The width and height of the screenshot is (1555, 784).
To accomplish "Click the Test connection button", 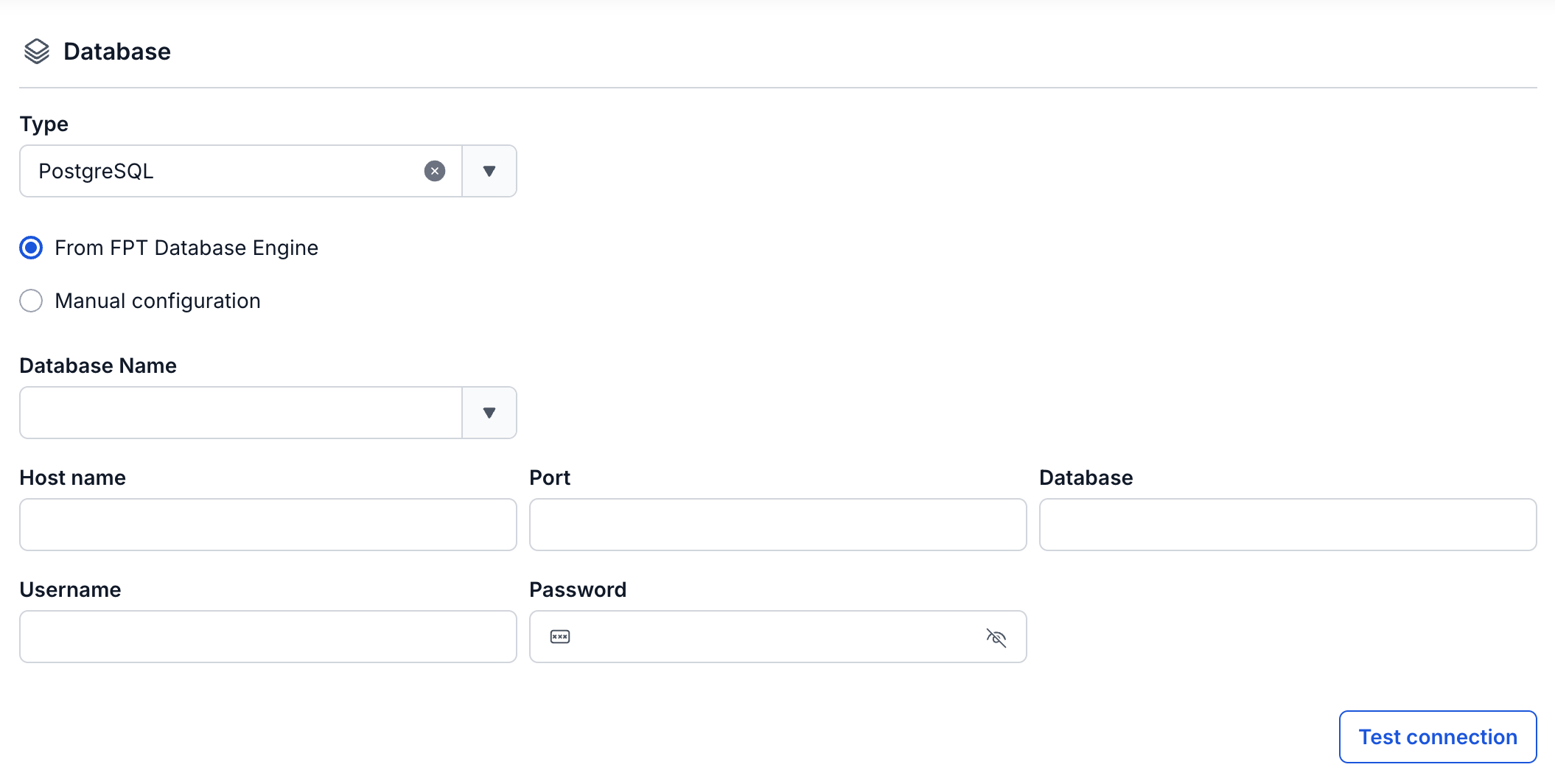I will pos(1438,737).
